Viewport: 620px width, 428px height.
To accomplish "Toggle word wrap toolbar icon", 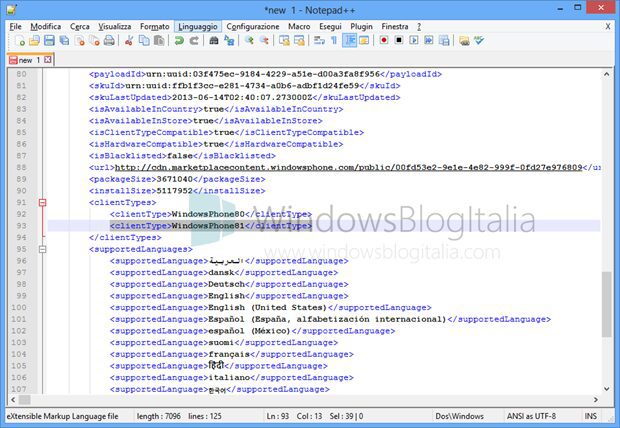I will click(319, 40).
